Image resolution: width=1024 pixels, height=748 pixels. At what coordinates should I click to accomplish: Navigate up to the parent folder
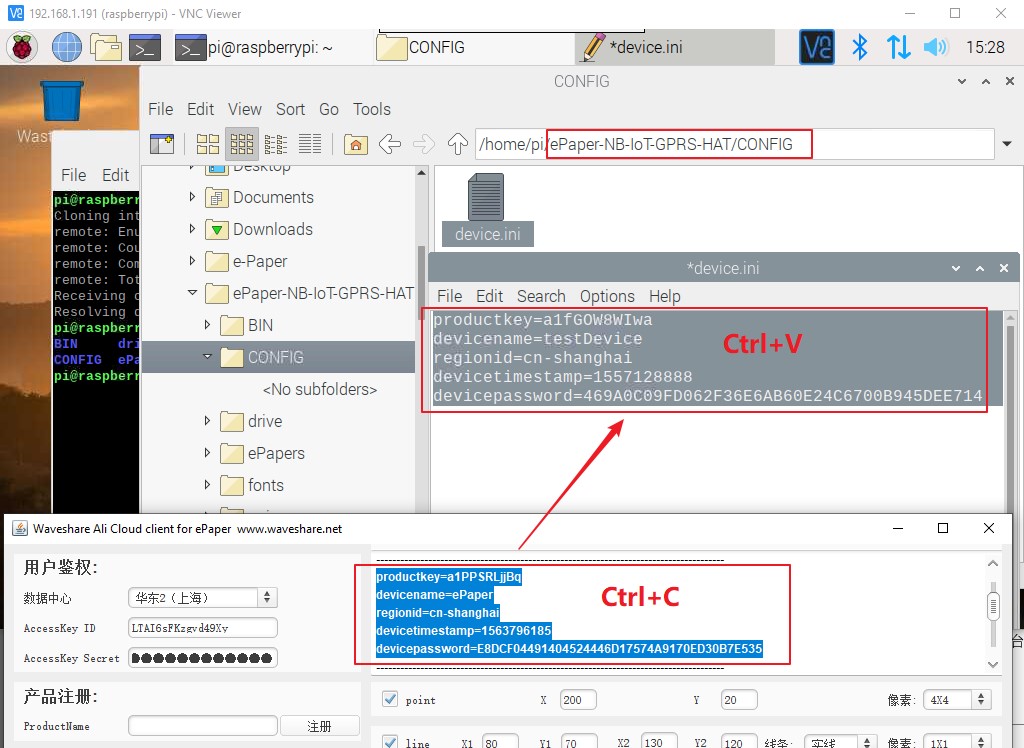(x=457, y=144)
